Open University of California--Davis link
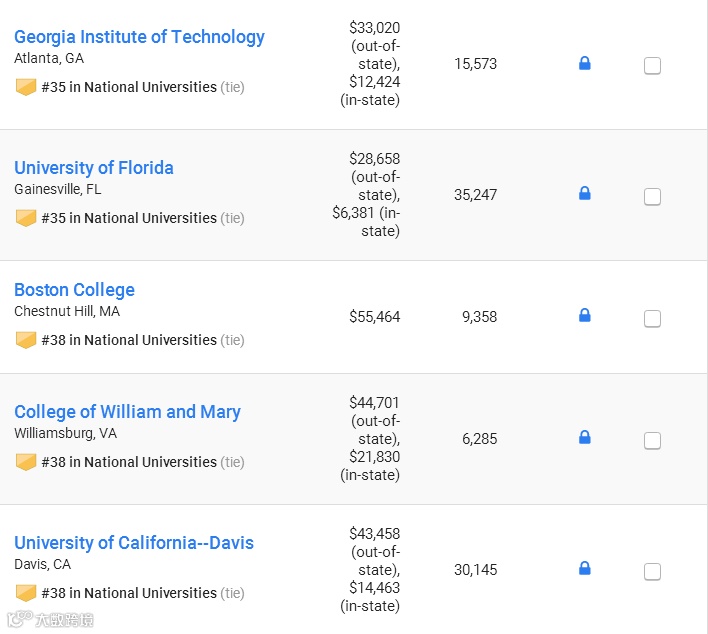708x634 pixels. coord(134,543)
